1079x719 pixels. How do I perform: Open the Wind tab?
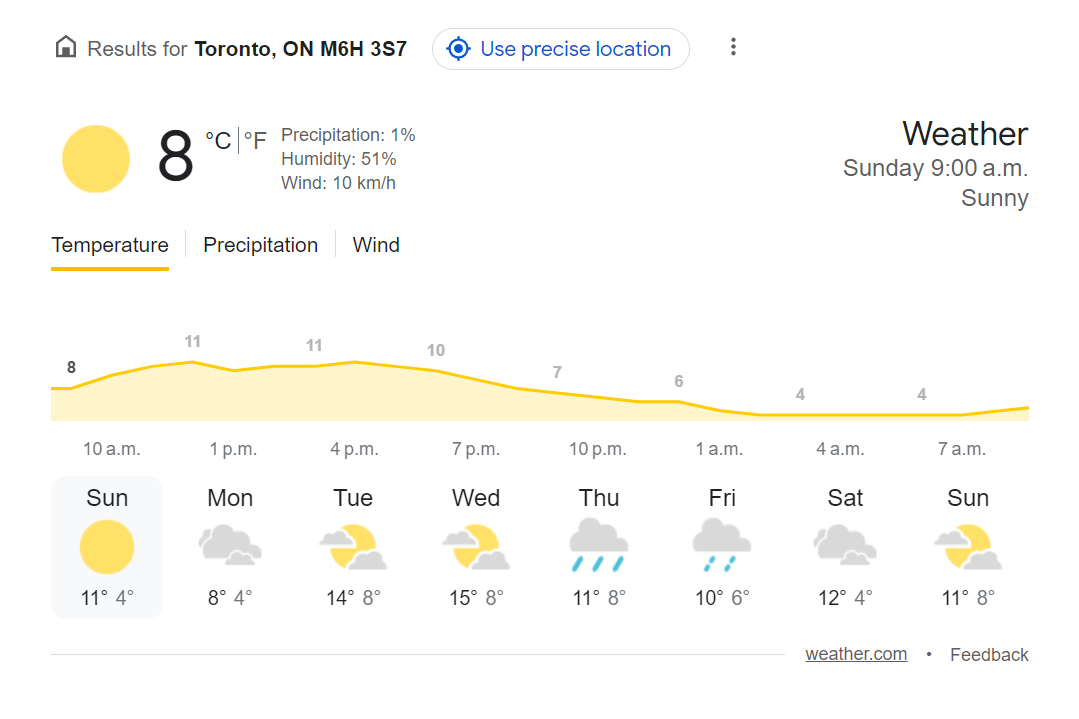point(376,245)
